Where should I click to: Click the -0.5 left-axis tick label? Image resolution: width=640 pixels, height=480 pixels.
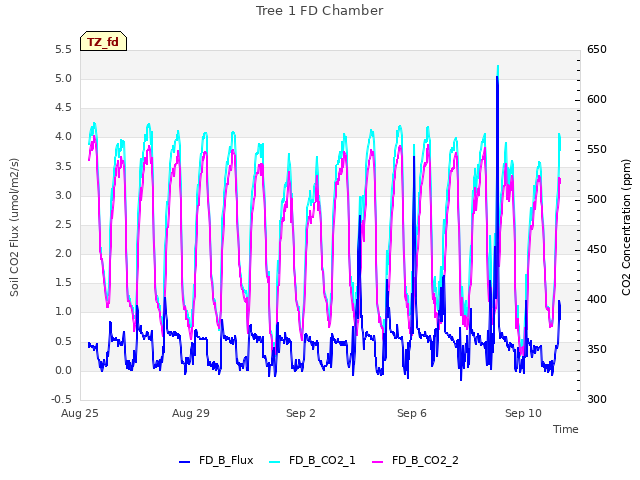(61, 400)
